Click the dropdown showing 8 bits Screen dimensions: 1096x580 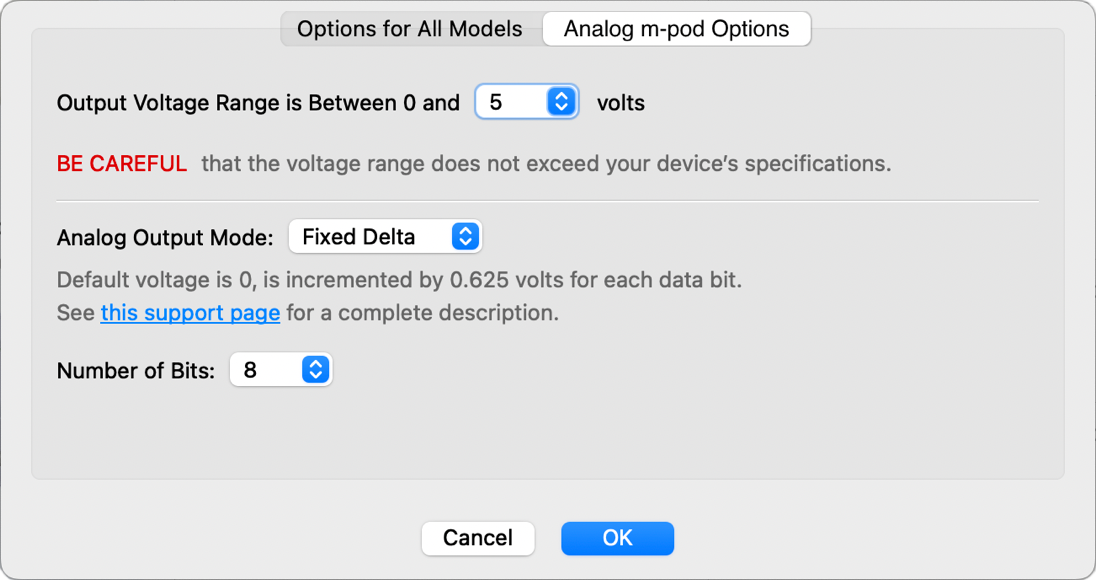click(281, 369)
